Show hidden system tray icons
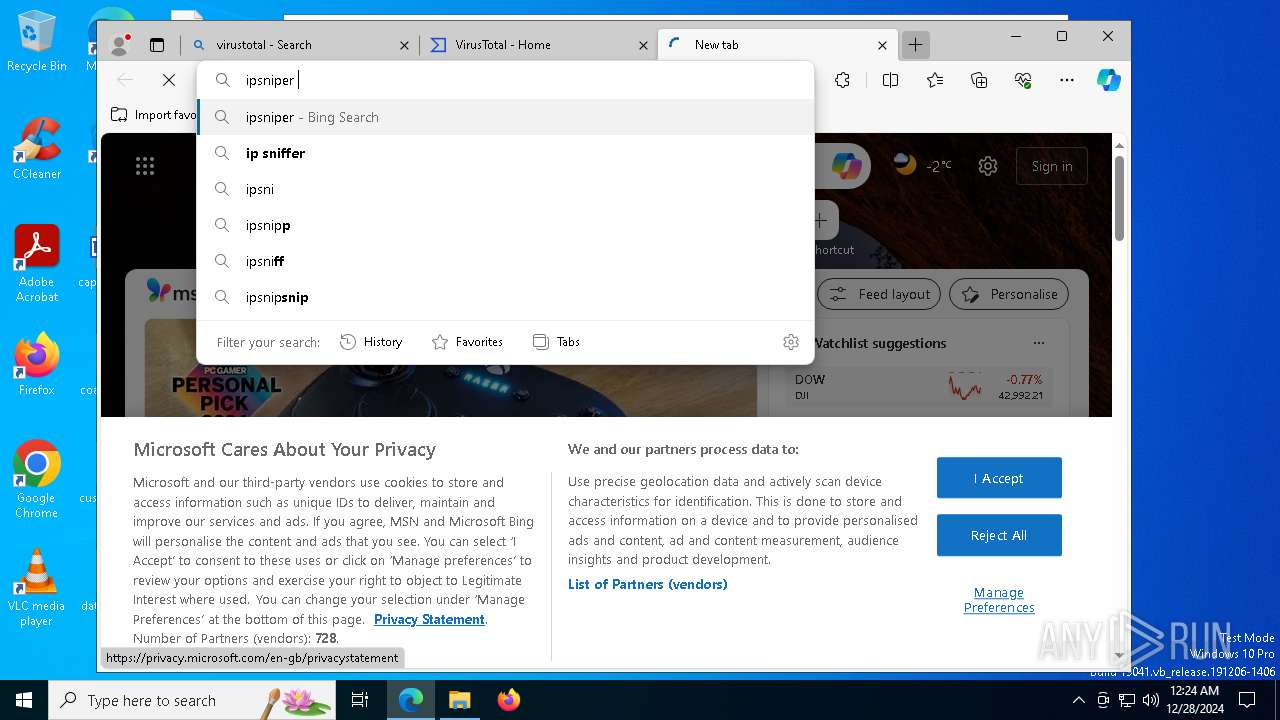The height and width of the screenshot is (720, 1280). [1078, 700]
